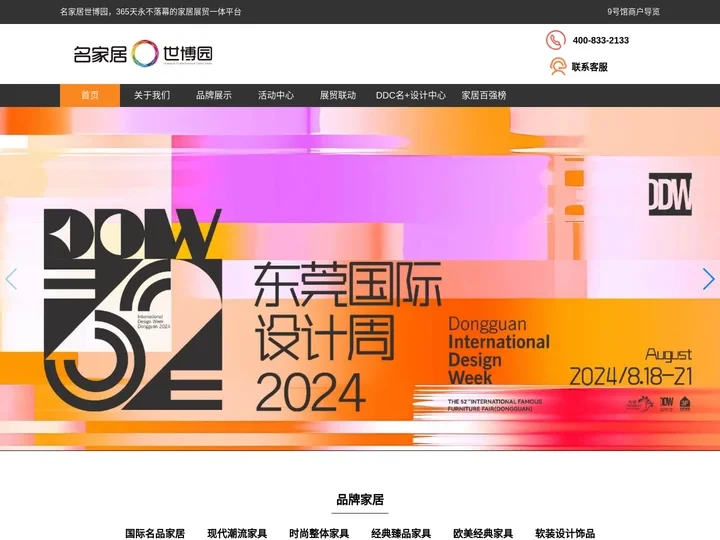Click the 400-833-2133 phone number
This screenshot has width=720, height=540.
click(601, 40)
